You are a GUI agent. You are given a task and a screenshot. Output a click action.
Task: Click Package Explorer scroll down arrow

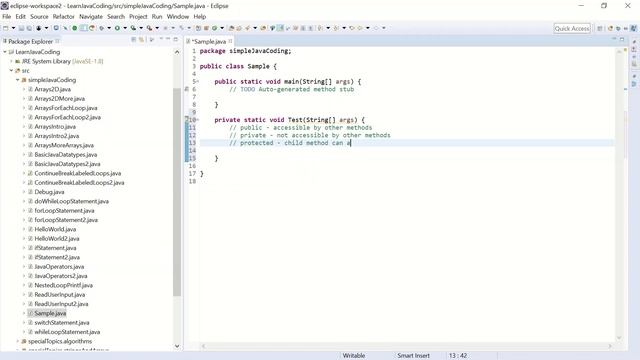[177, 346]
